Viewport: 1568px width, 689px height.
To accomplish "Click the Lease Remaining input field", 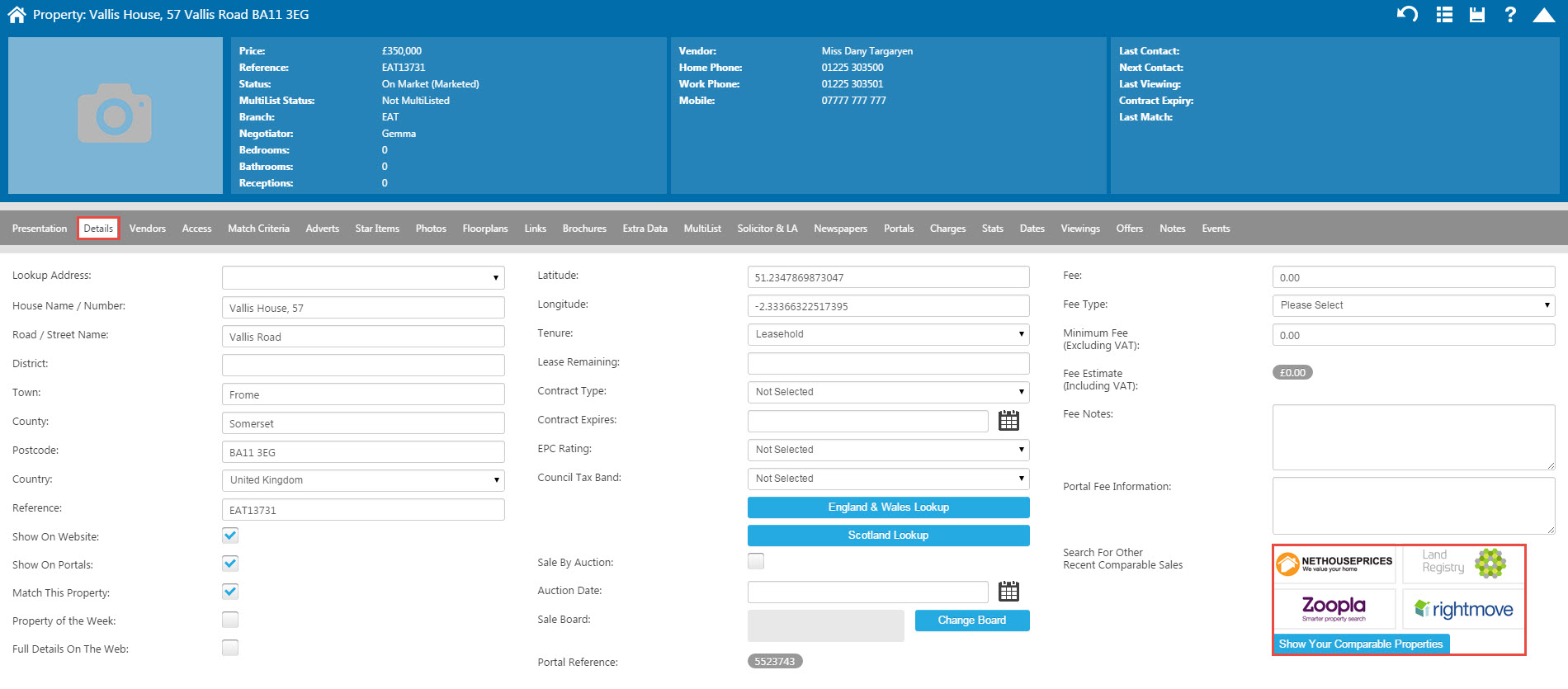I will click(x=888, y=363).
